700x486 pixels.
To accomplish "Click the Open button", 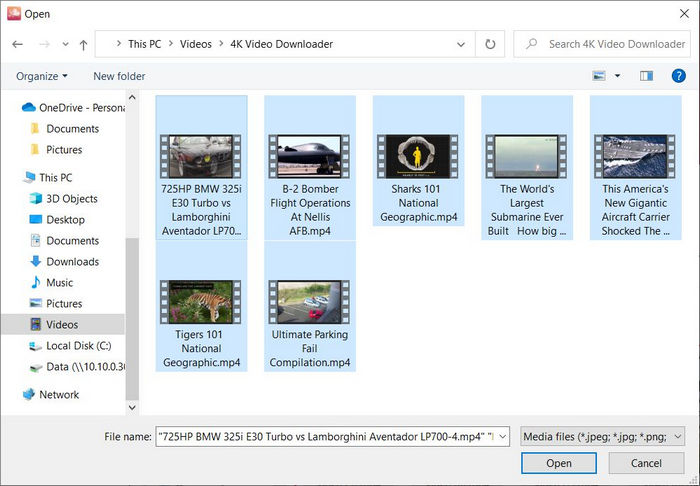I will point(558,463).
